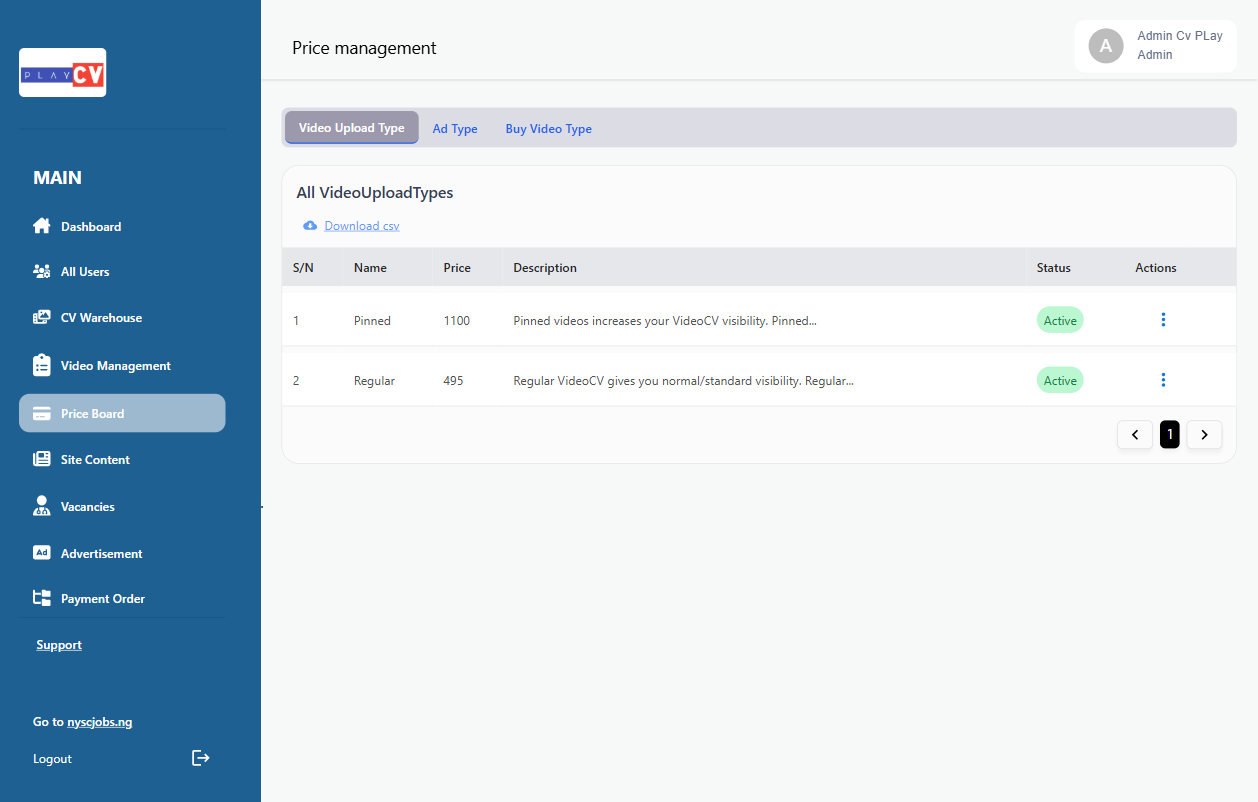This screenshot has height=802, width=1258.
Task: Click the Regular name cell
Action: coord(374,380)
